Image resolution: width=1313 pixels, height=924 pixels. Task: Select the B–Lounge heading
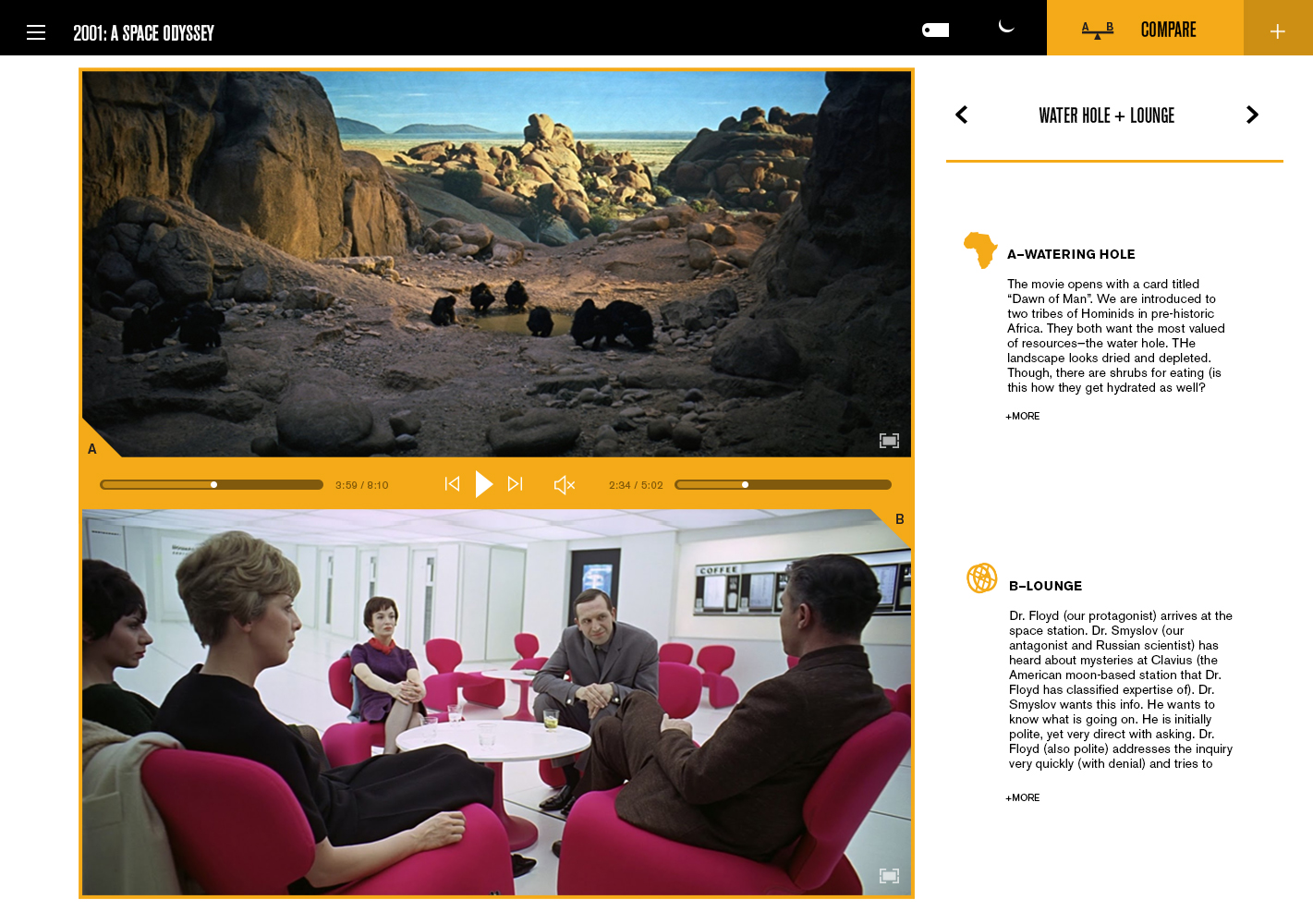coord(1045,586)
